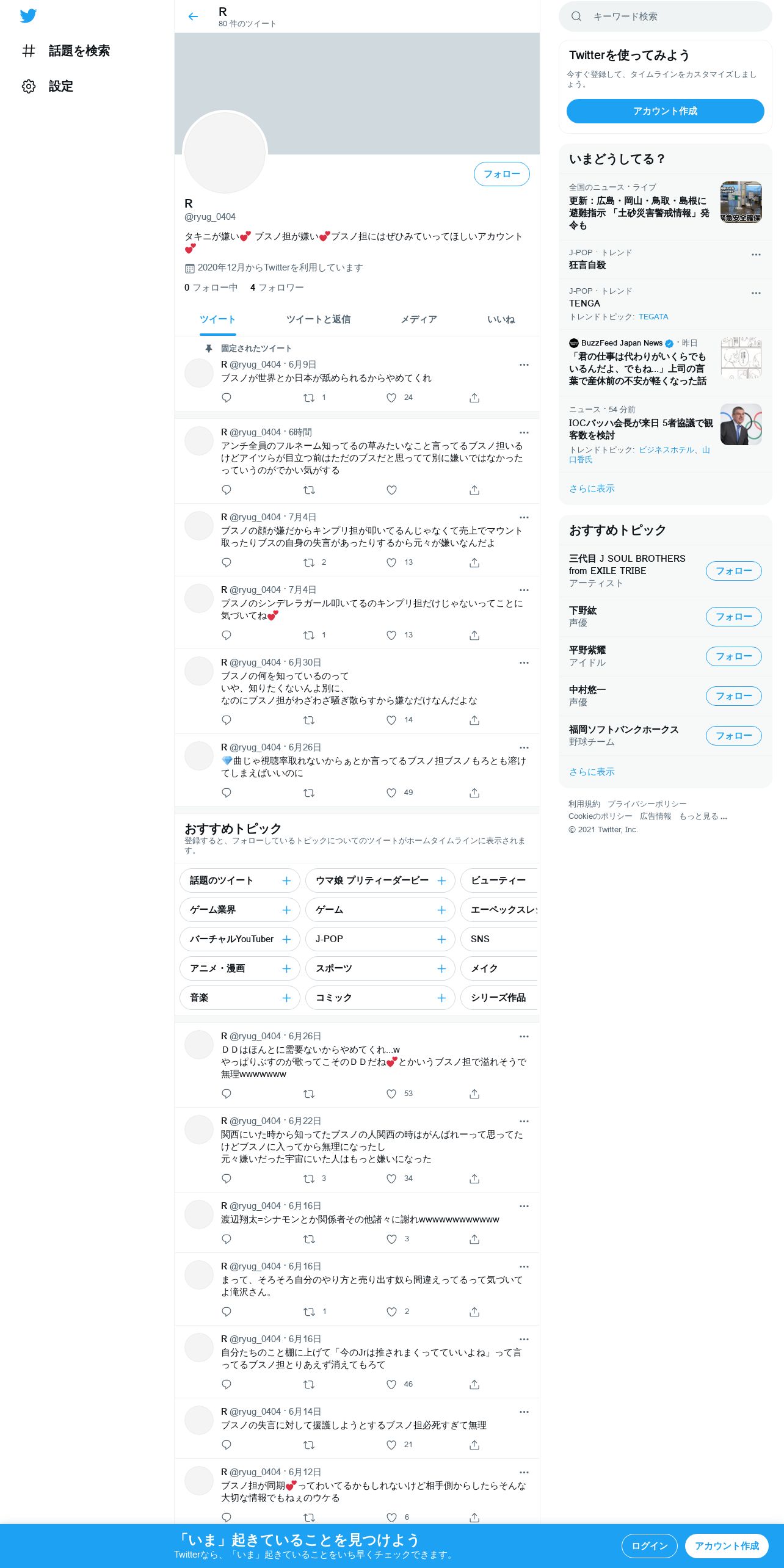Retweet the 6時間 tweet
The width and height of the screenshot is (784, 1568).
[309, 490]
